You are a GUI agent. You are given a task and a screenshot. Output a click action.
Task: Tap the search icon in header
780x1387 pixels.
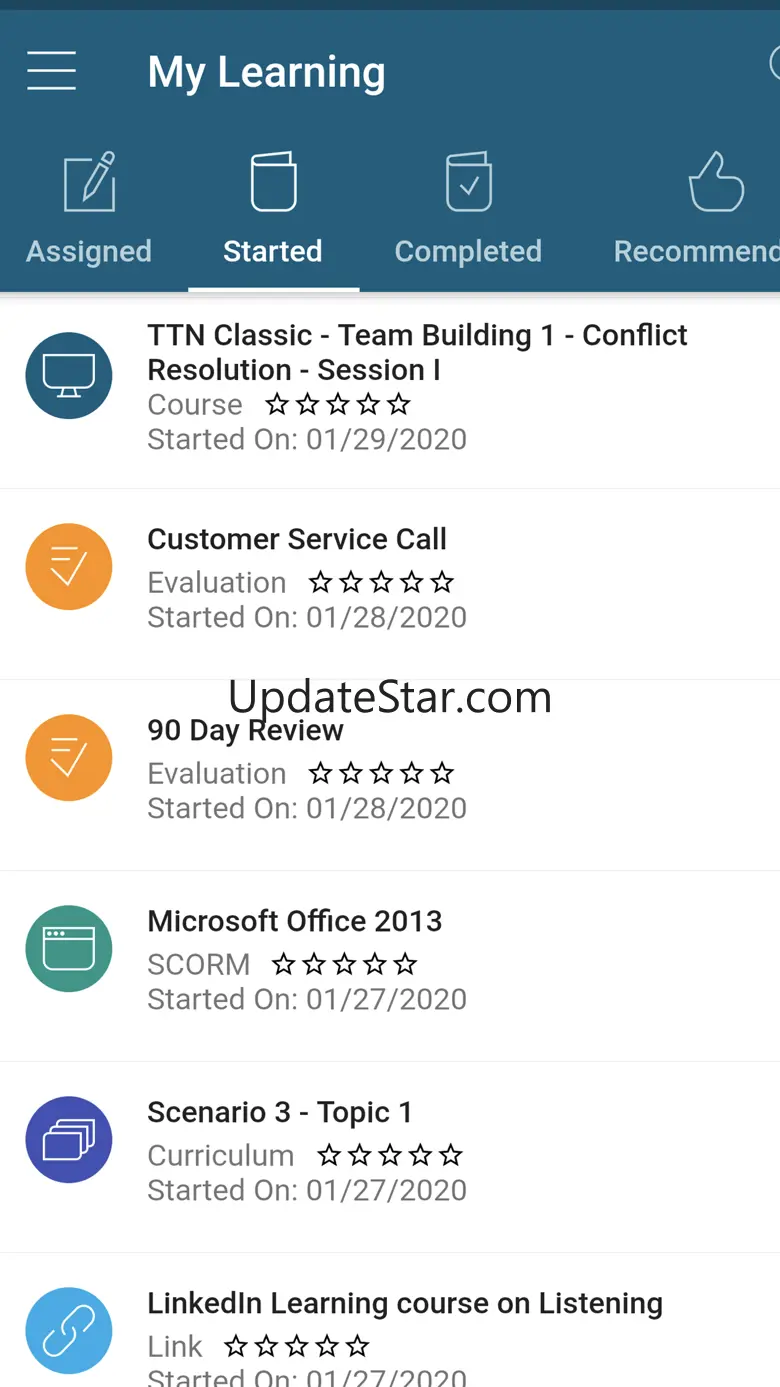pos(774,65)
